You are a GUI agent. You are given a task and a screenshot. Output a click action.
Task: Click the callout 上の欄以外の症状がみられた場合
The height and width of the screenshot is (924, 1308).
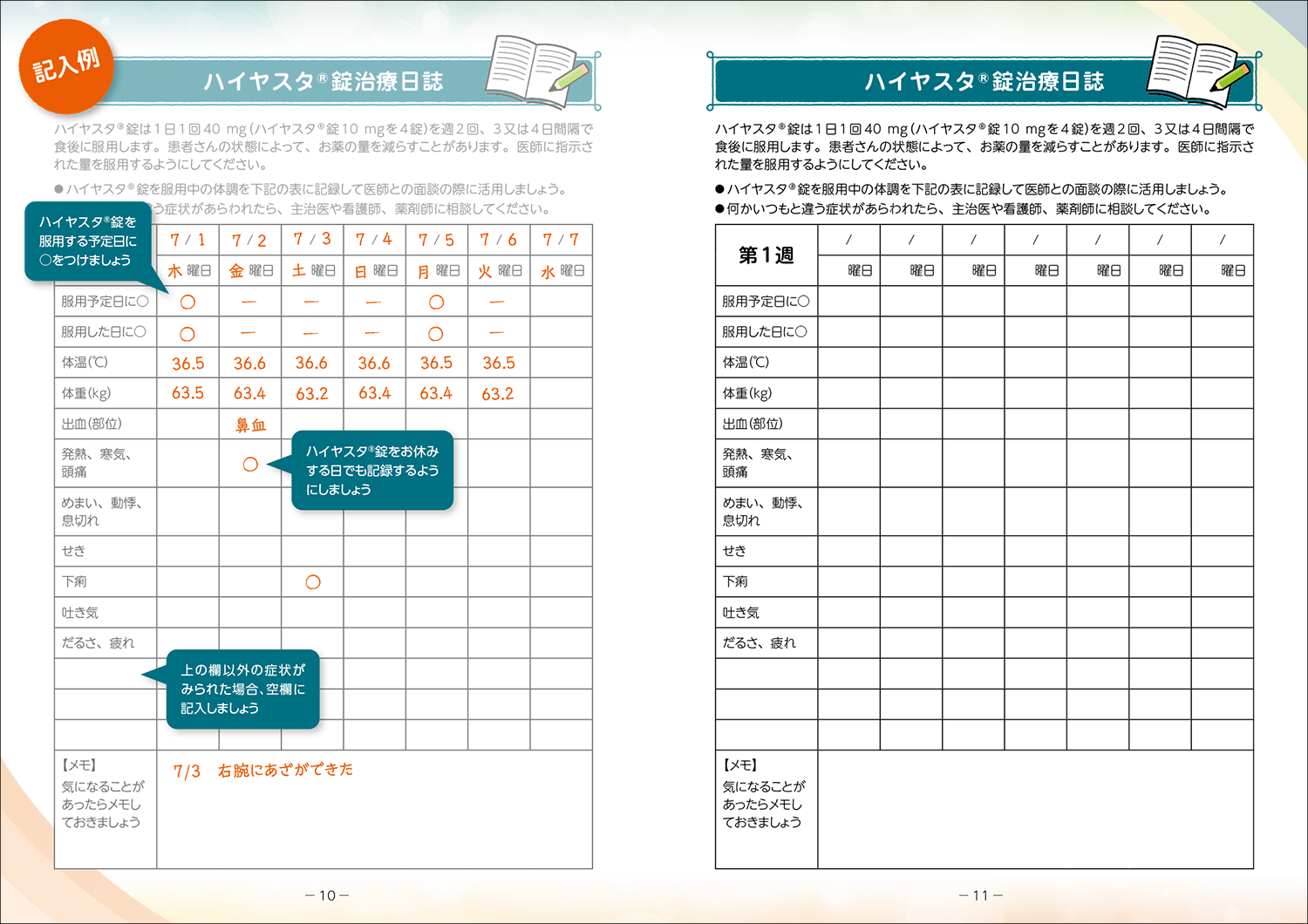tap(242, 689)
